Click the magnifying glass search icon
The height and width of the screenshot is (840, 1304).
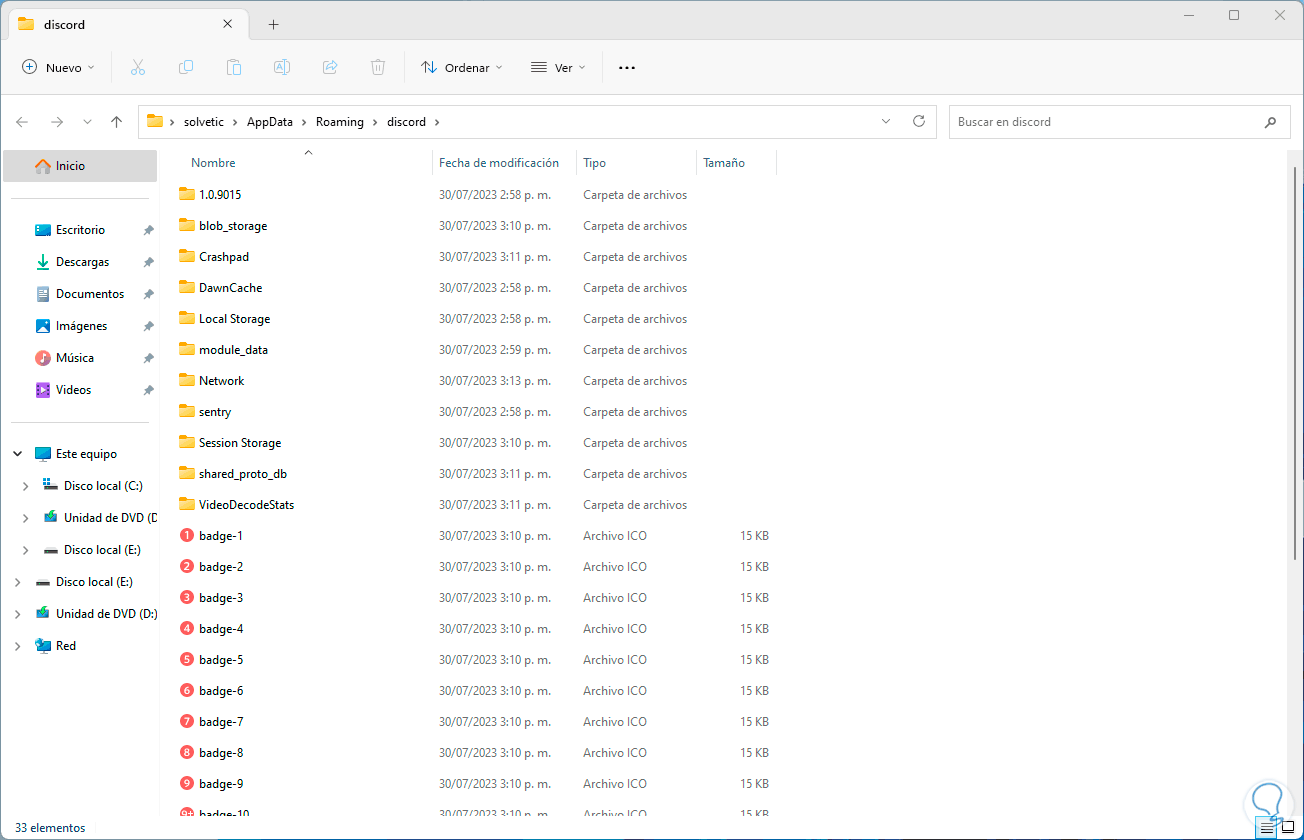[1270, 122]
